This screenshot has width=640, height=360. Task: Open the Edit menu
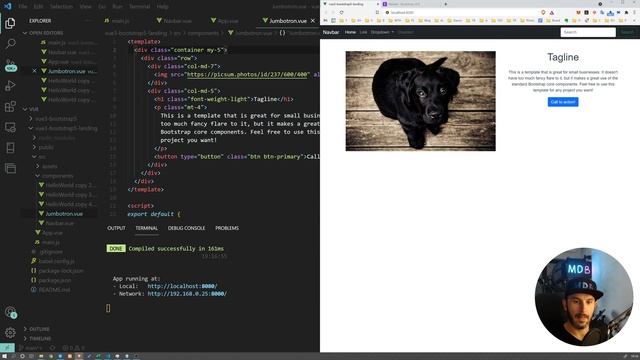click(x=38, y=7)
